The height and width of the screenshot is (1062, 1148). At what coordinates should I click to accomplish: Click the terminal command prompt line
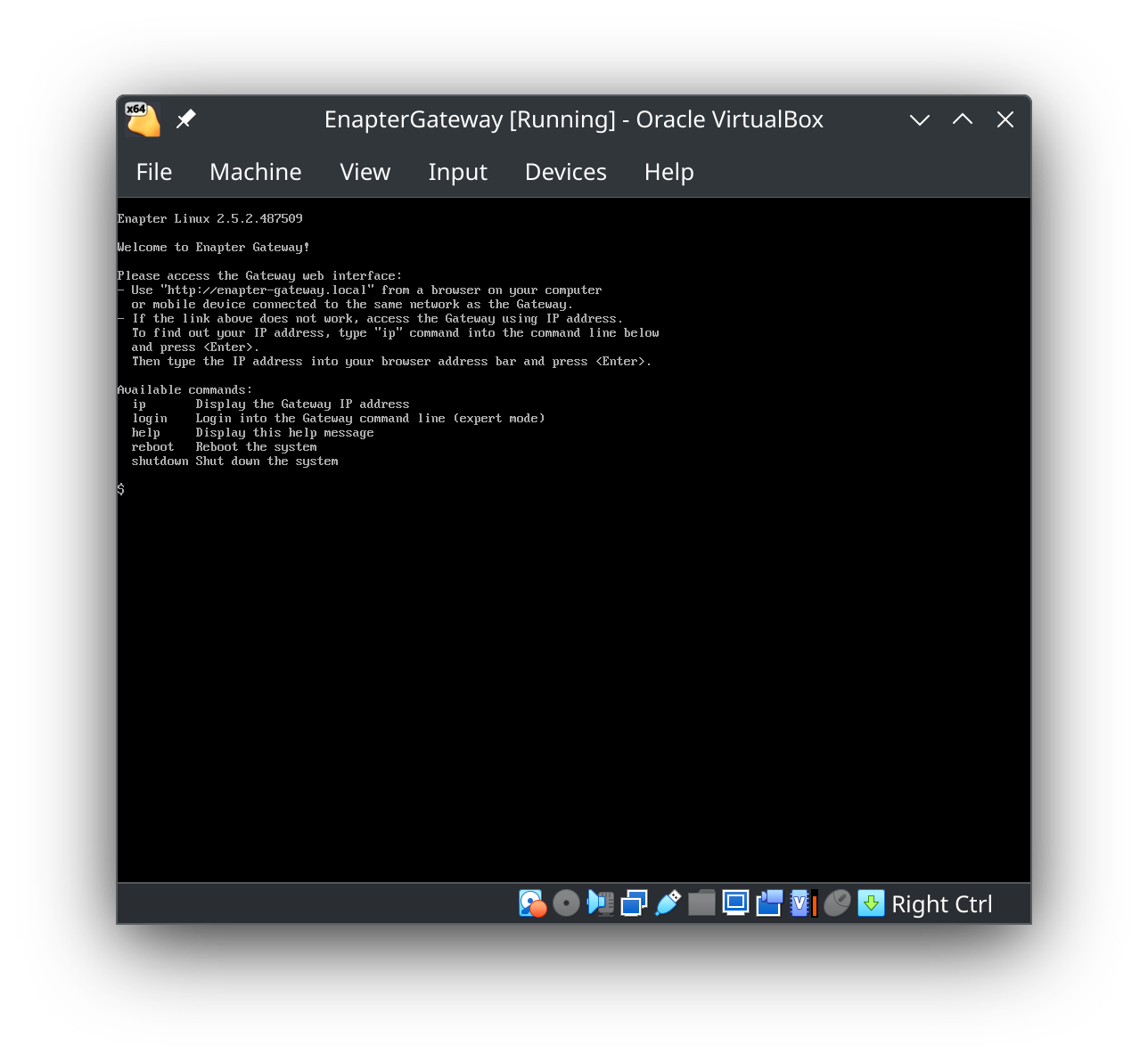(x=120, y=489)
